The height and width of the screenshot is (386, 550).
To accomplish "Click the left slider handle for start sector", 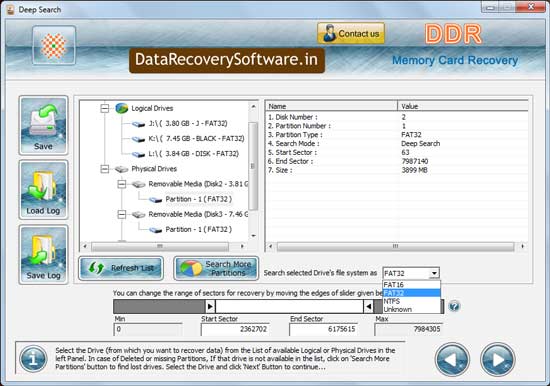I will [x=210, y=306].
